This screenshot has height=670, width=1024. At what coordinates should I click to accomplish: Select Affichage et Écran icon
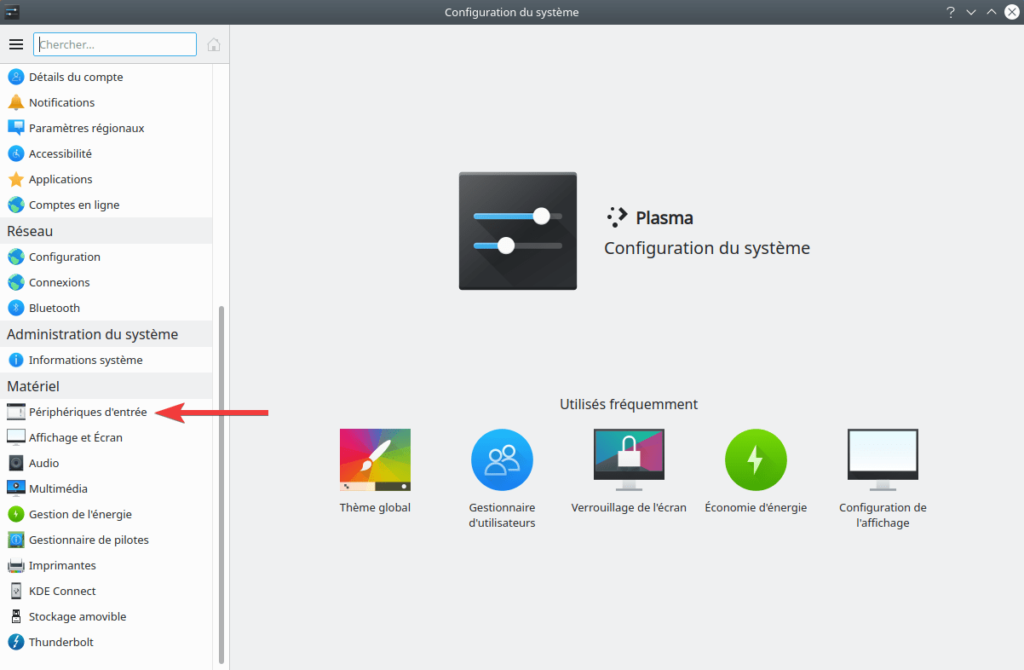click(x=16, y=437)
